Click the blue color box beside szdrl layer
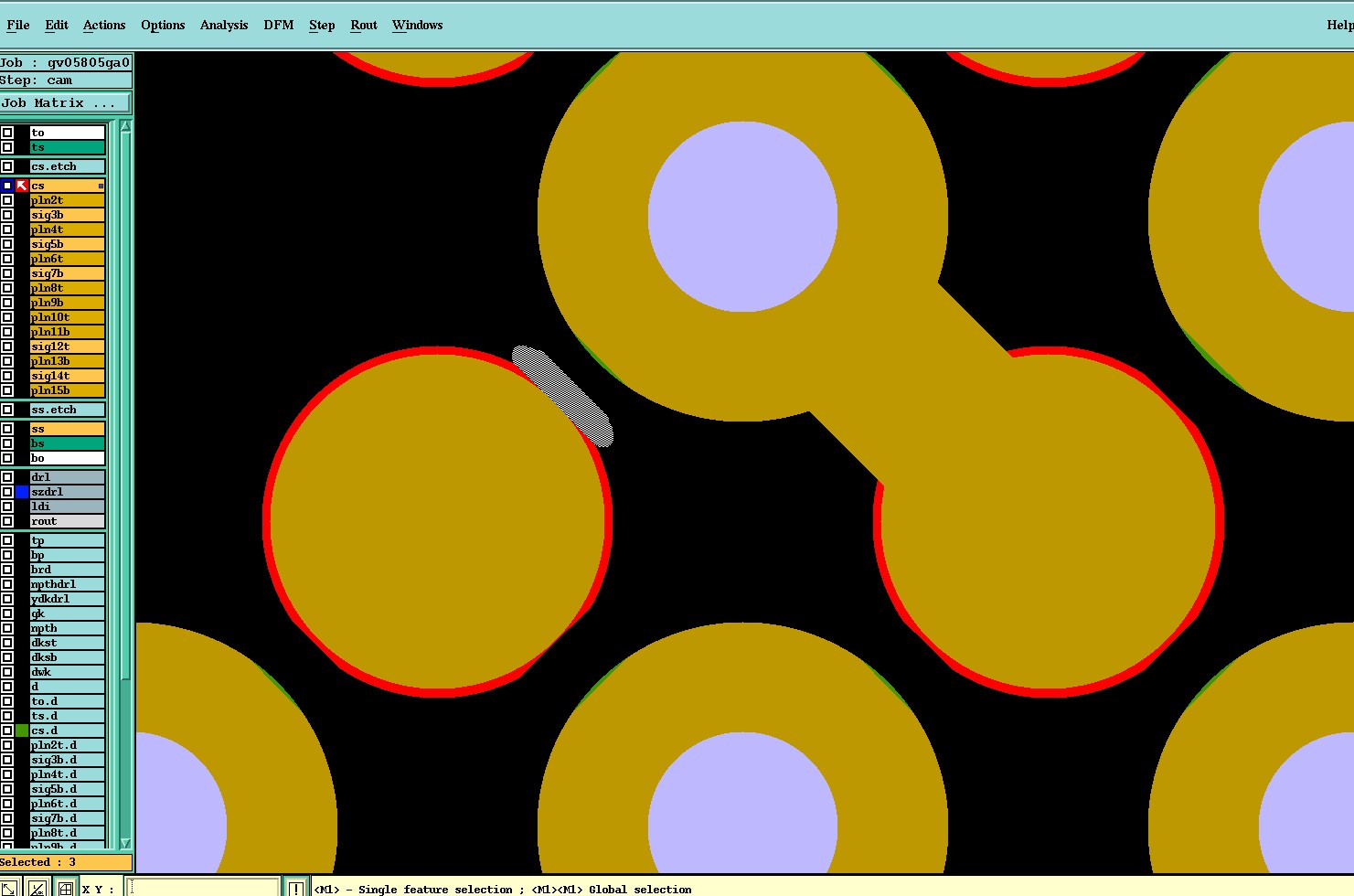This screenshot has height=896, width=1354. 22,492
